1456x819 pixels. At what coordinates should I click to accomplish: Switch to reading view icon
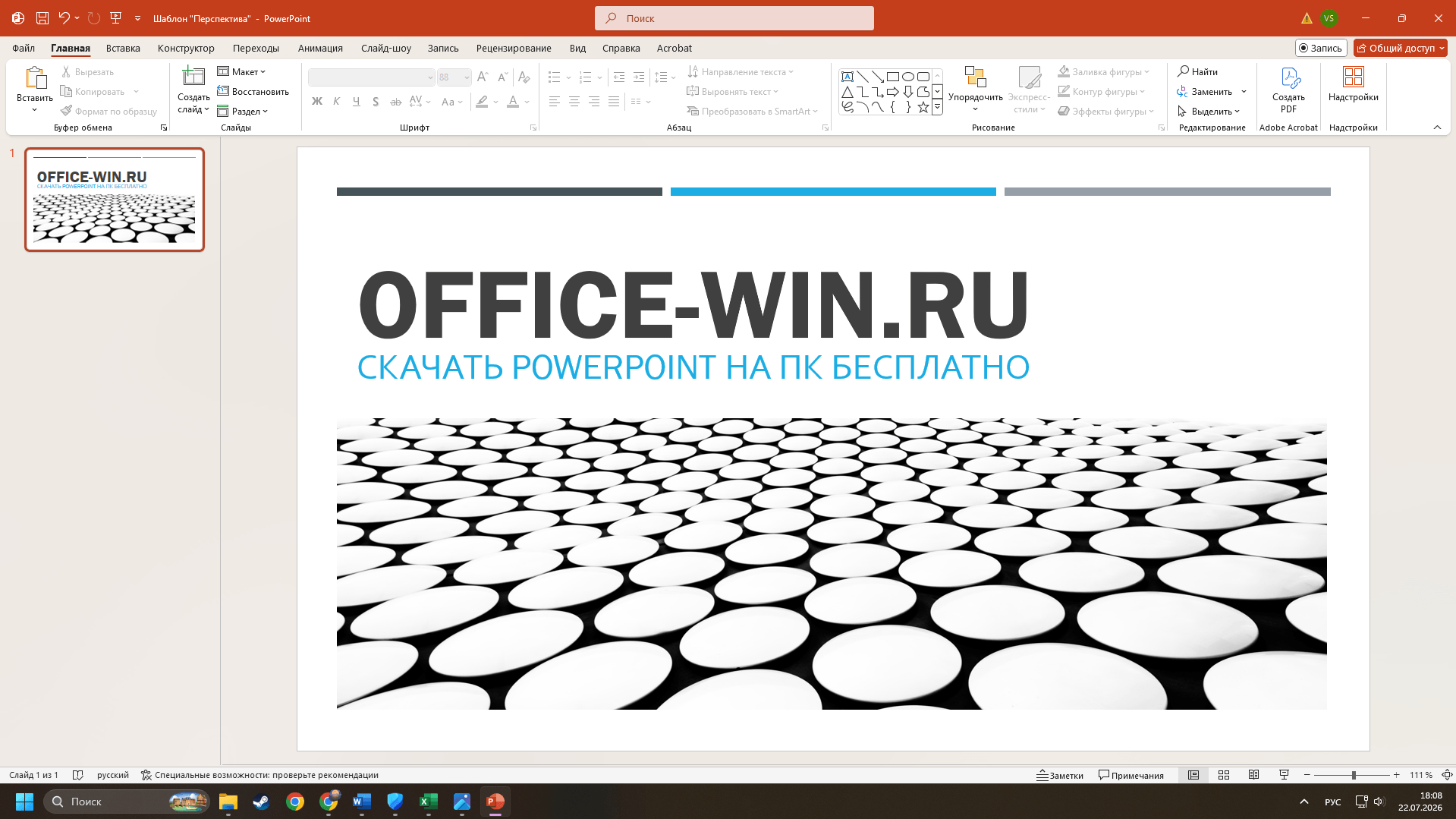[x=1253, y=775]
